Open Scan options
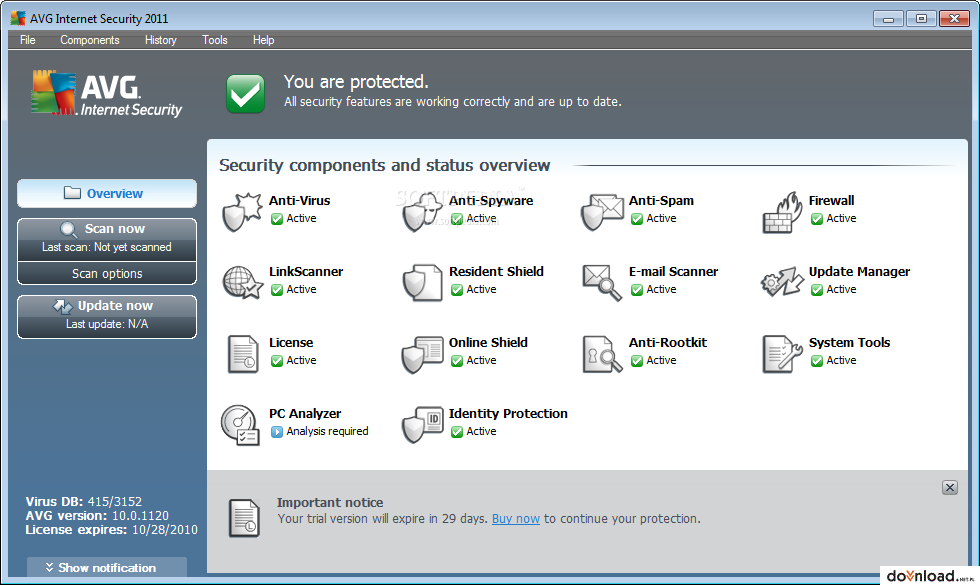The image size is (980, 585). [107, 274]
